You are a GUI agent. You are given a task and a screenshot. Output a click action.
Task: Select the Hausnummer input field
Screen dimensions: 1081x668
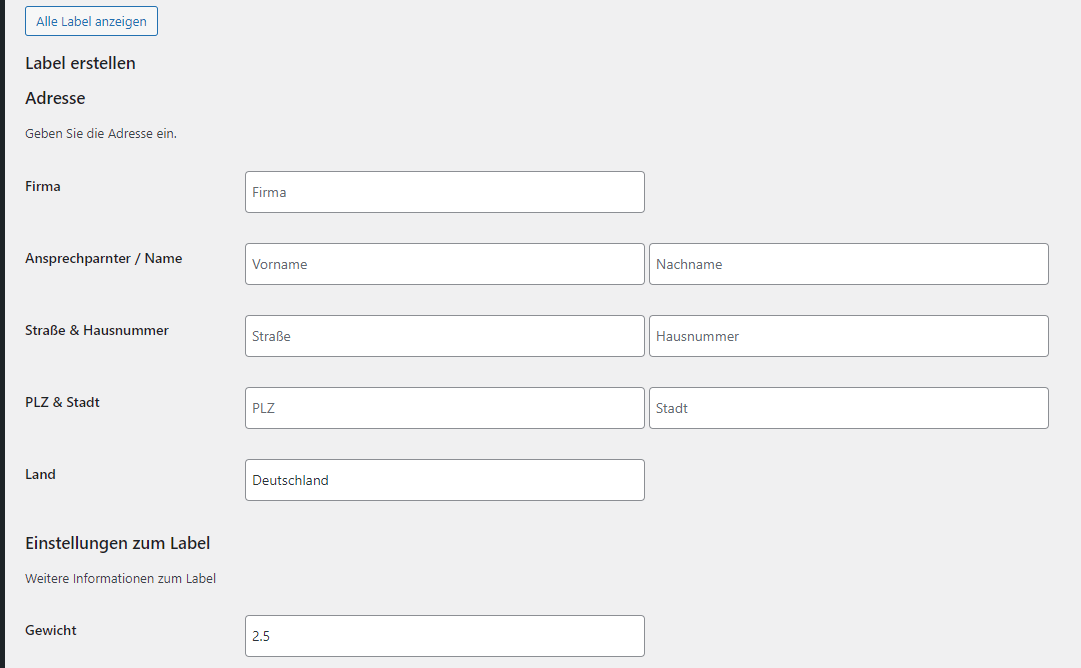[848, 336]
